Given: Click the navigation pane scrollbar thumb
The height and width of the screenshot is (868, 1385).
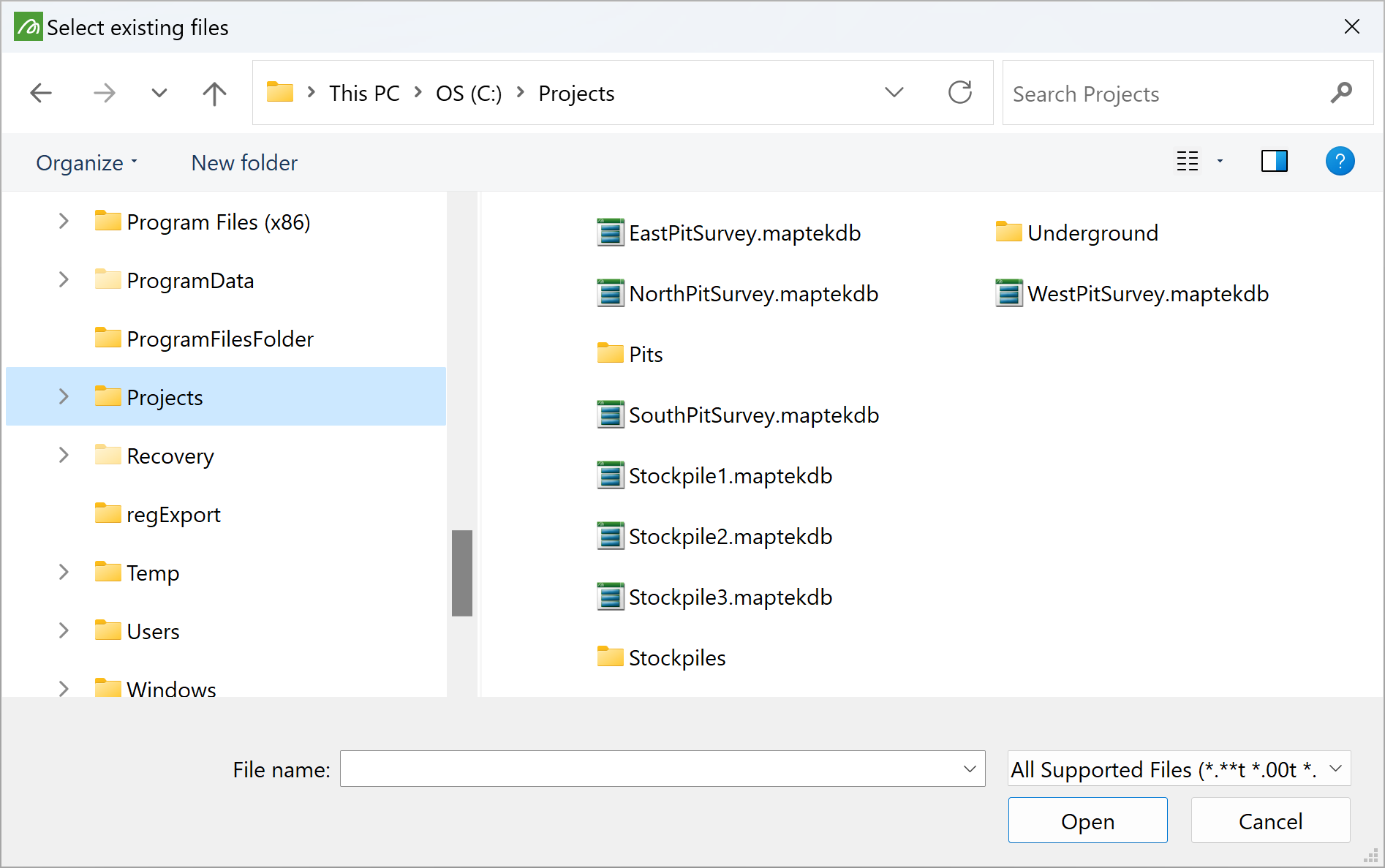Looking at the screenshot, I should click(462, 573).
